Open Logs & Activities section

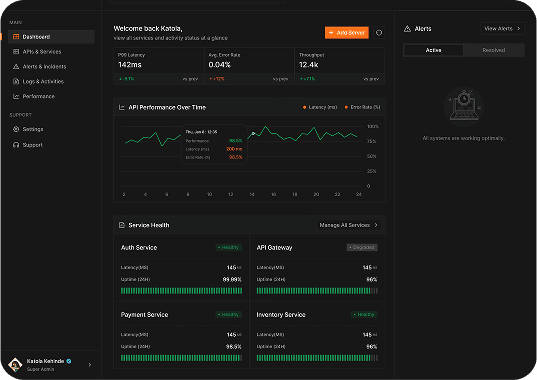tap(51, 81)
